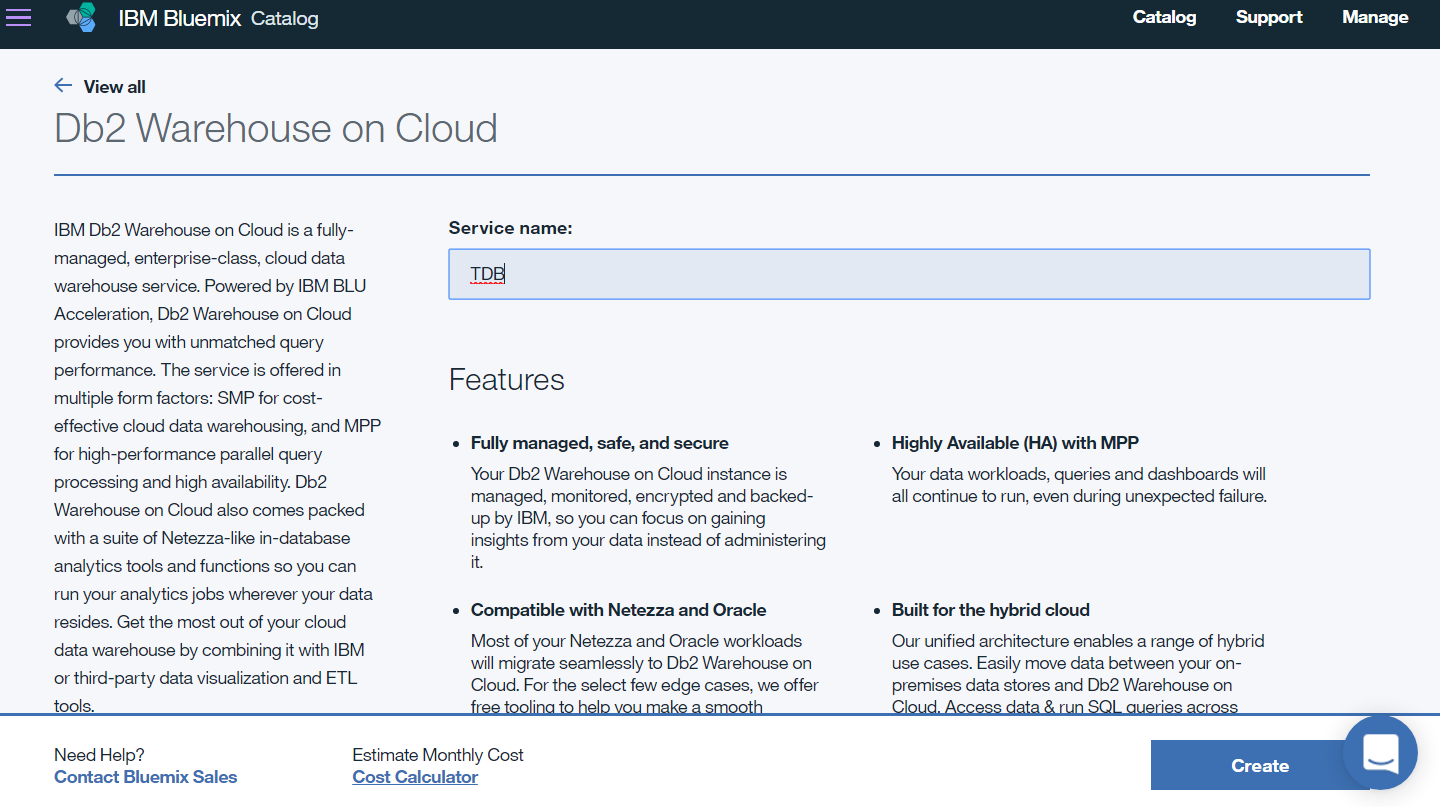Click the Built for the hybrid cloud heading
Image resolution: width=1440 pixels, height=807 pixels.
click(991, 609)
